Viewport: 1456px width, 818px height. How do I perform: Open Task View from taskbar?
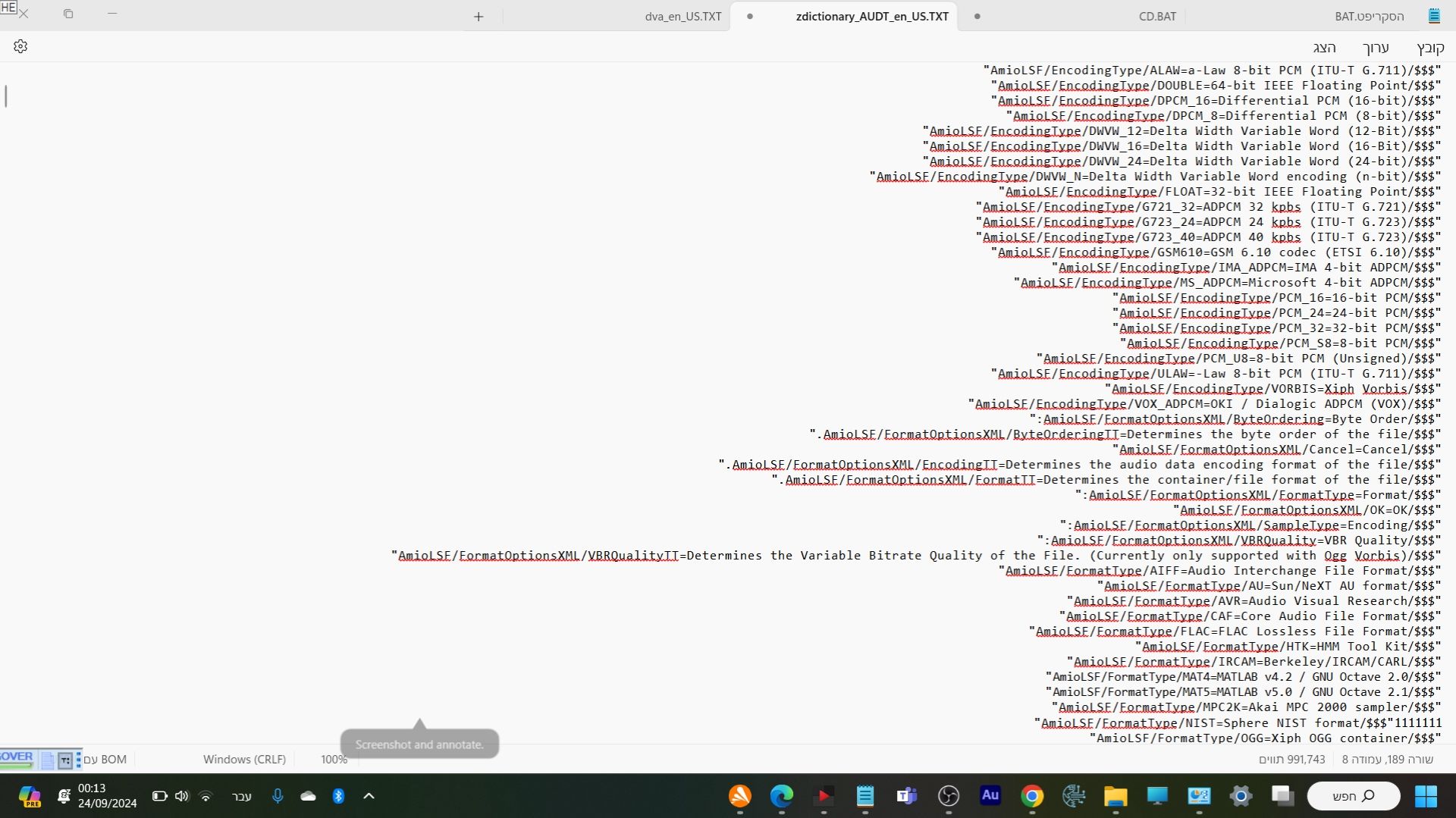(1282, 796)
